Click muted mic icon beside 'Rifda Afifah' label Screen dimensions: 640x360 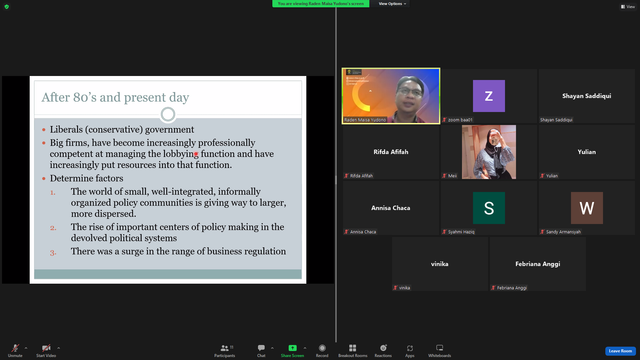(x=347, y=176)
